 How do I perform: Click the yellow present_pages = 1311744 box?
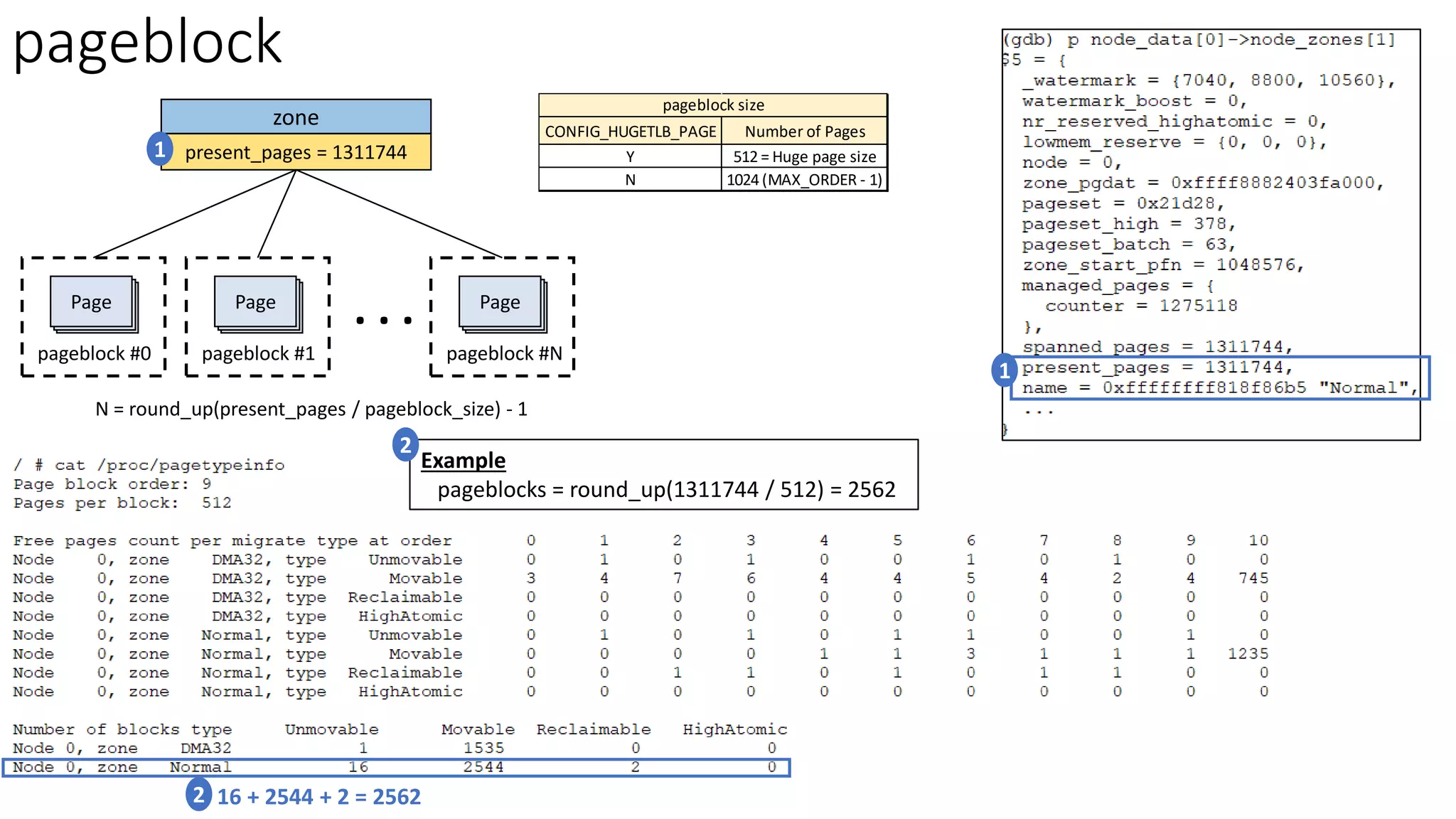tap(296, 152)
